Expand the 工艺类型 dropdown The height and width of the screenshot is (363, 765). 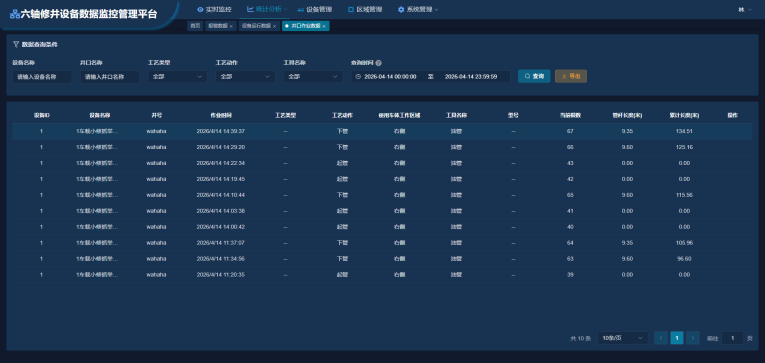tap(178, 77)
